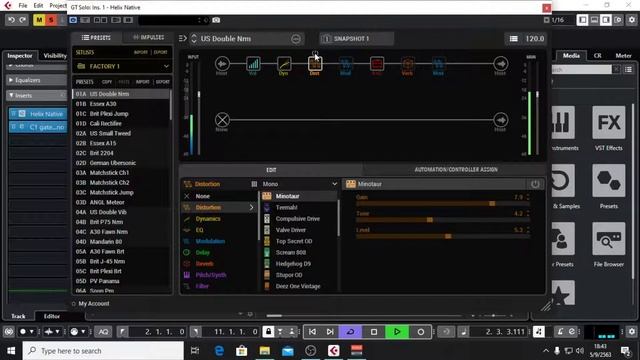The width and height of the screenshot is (640, 360).
Task: Click the Record button in transport
Action: 421,332
